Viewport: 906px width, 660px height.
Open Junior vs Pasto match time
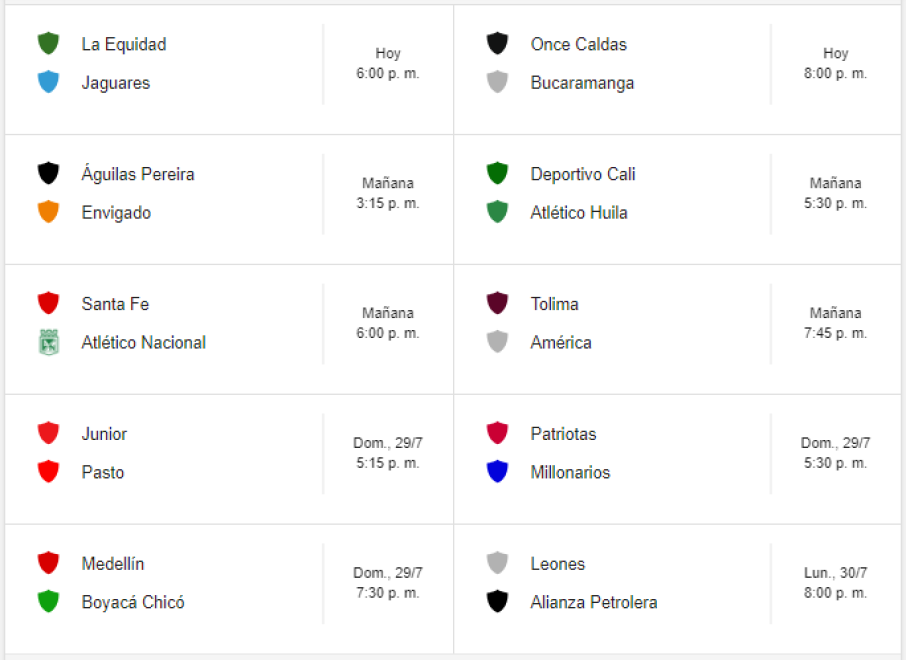[x=387, y=453]
